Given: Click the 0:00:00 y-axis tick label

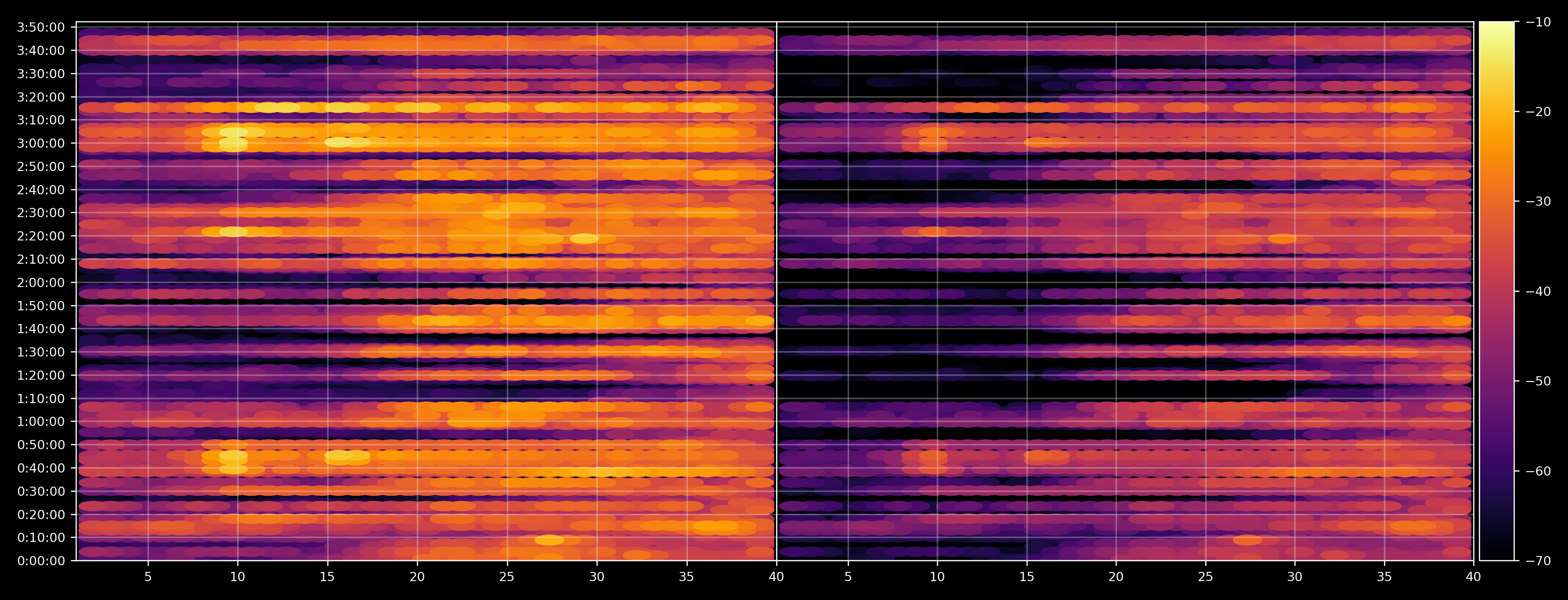Looking at the screenshot, I should coord(41,561).
